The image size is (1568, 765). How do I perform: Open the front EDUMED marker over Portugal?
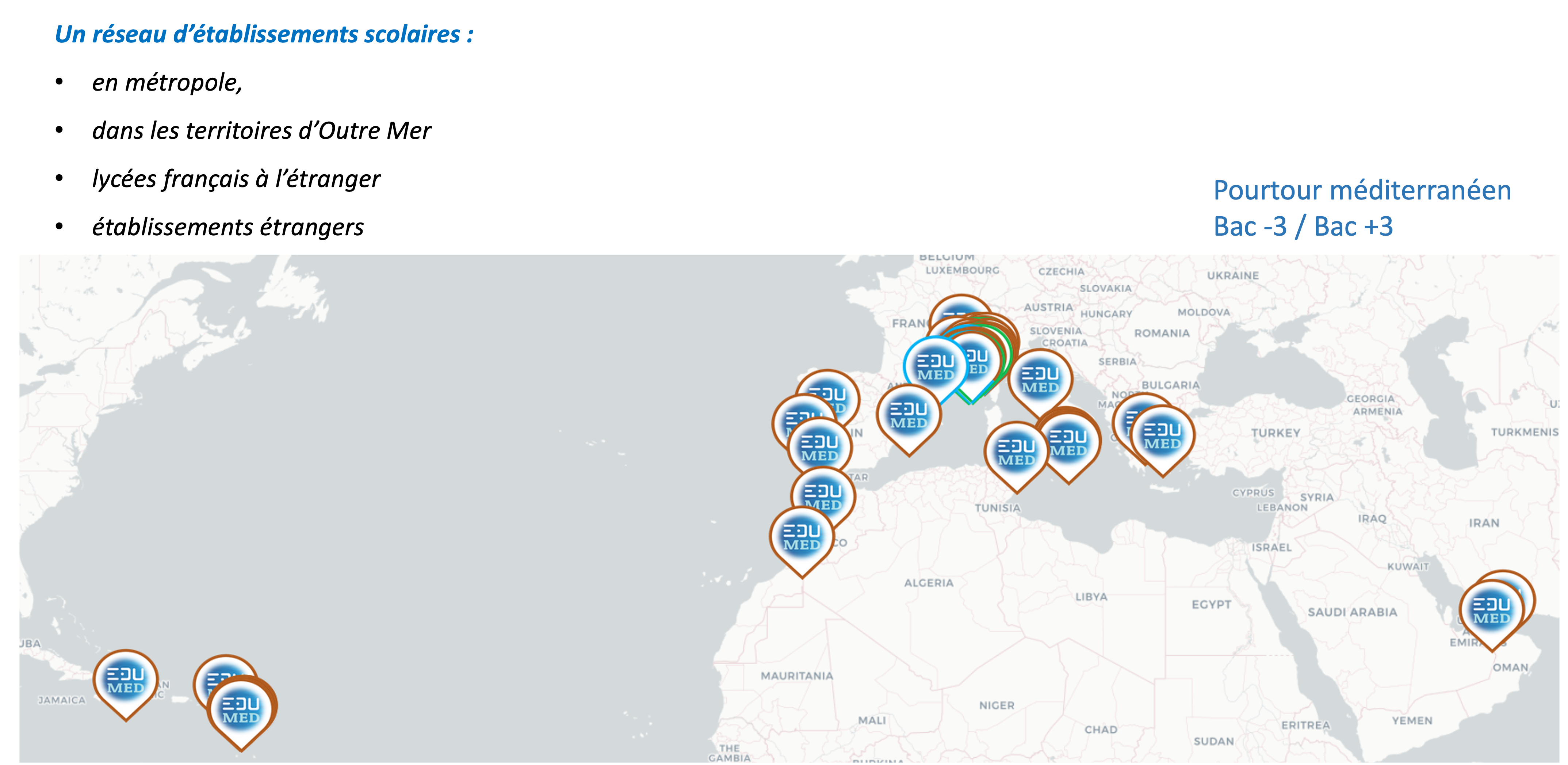click(819, 449)
